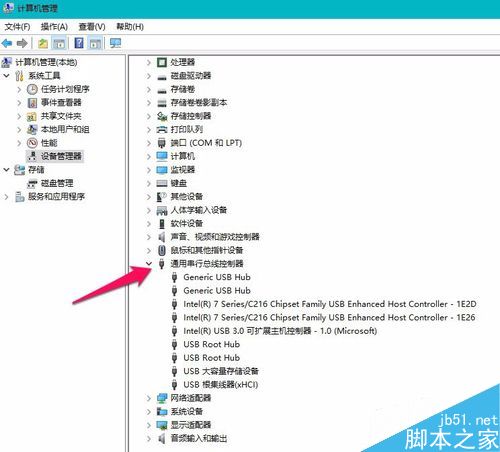The height and width of the screenshot is (452, 500).
Task: Click the 通用串行总线控制器 USB icon
Action: [162, 264]
